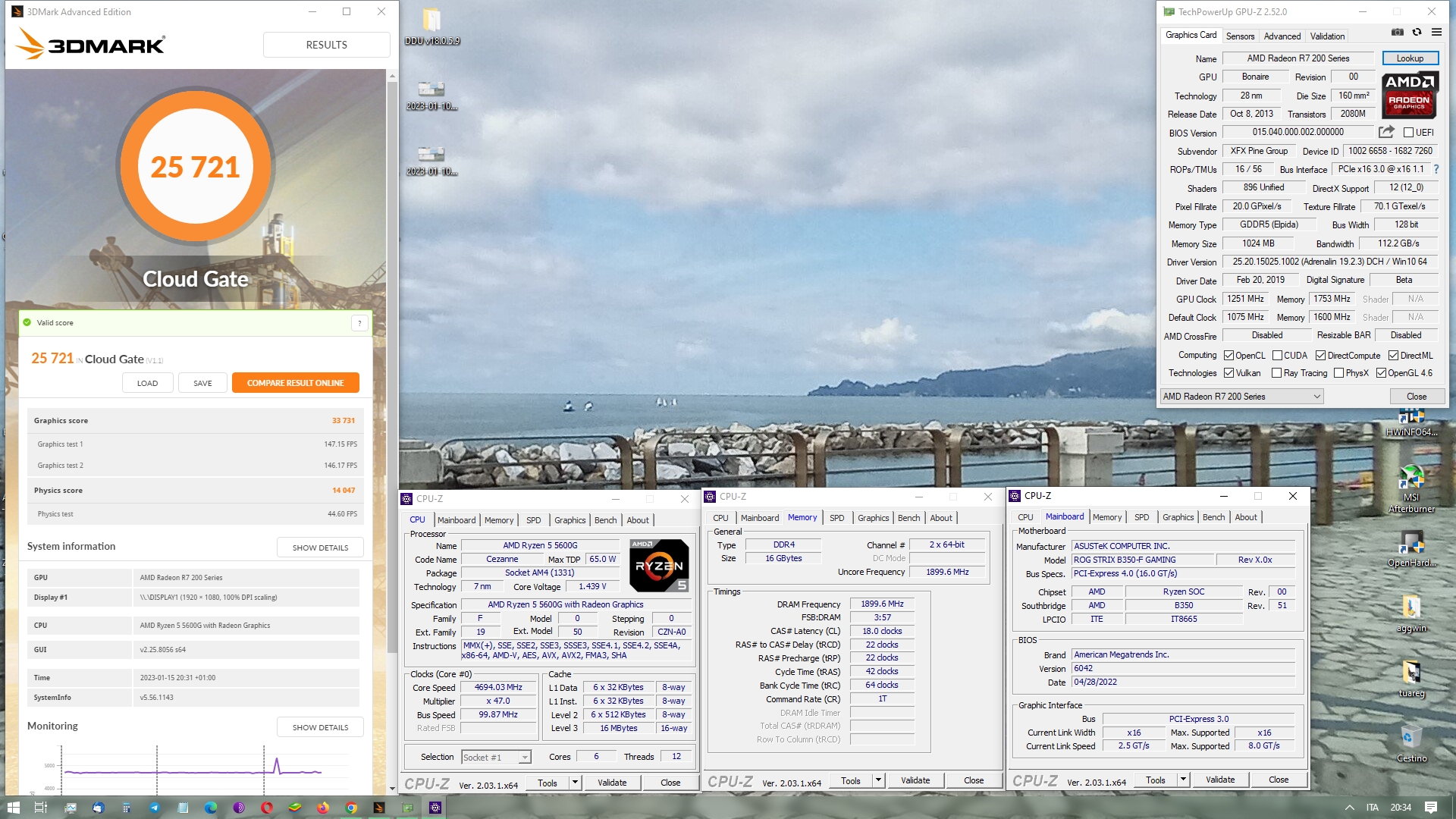Expand the Tools dropdown arrow in CPU tab window
Screen dimensions: 1456x819
[575, 783]
